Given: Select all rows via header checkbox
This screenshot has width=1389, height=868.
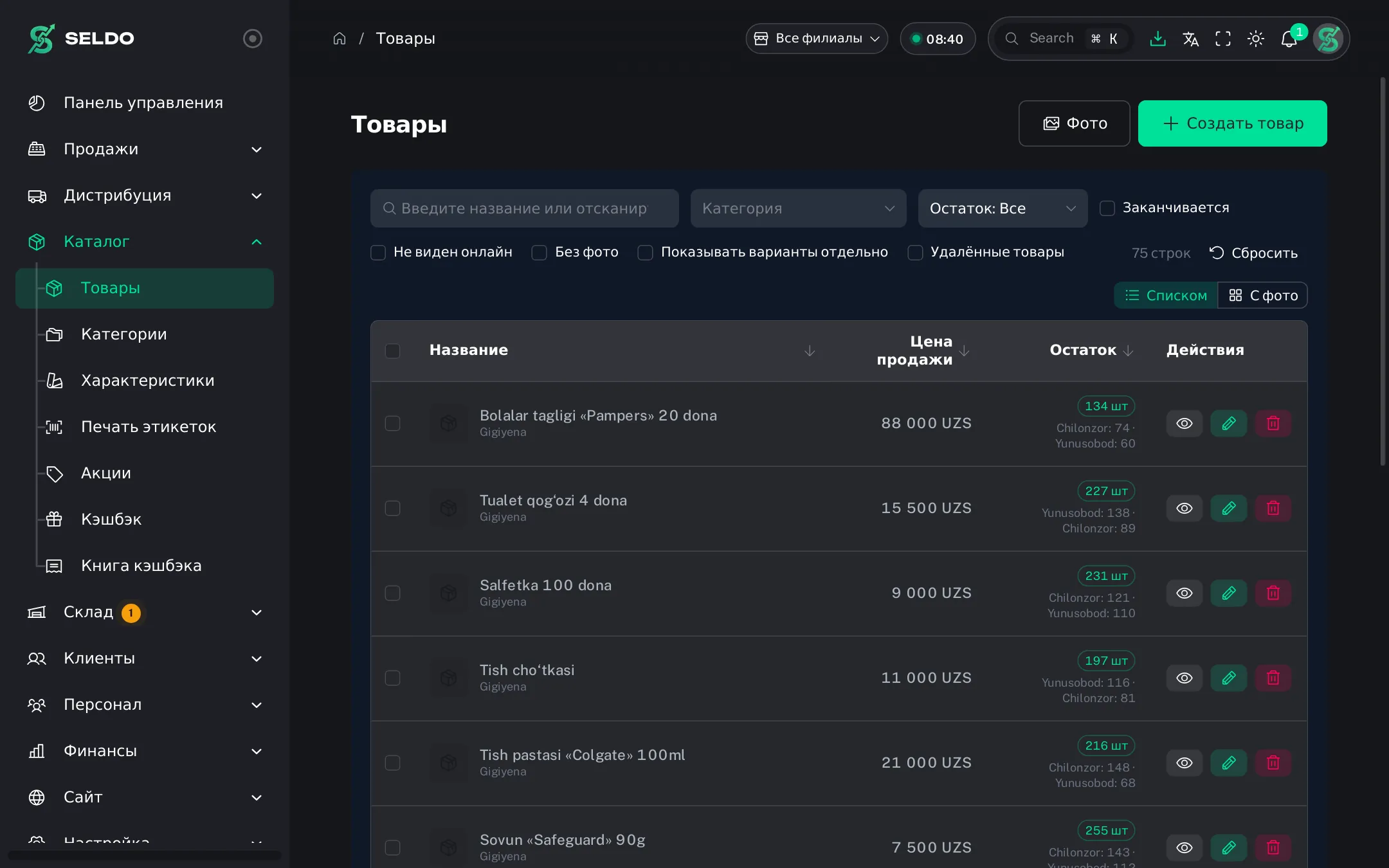Looking at the screenshot, I should [x=392, y=350].
